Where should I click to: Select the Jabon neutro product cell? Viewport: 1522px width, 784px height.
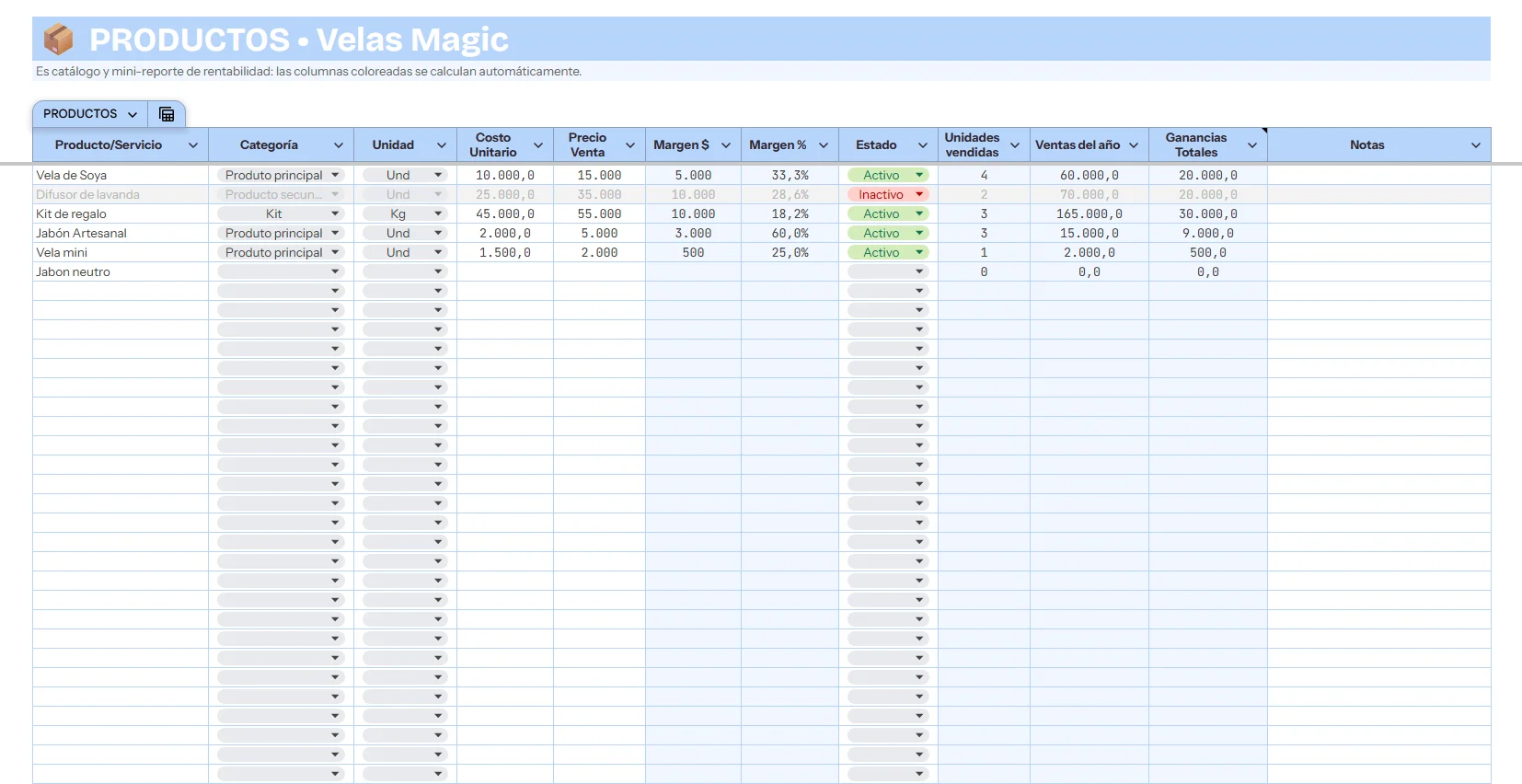(121, 271)
